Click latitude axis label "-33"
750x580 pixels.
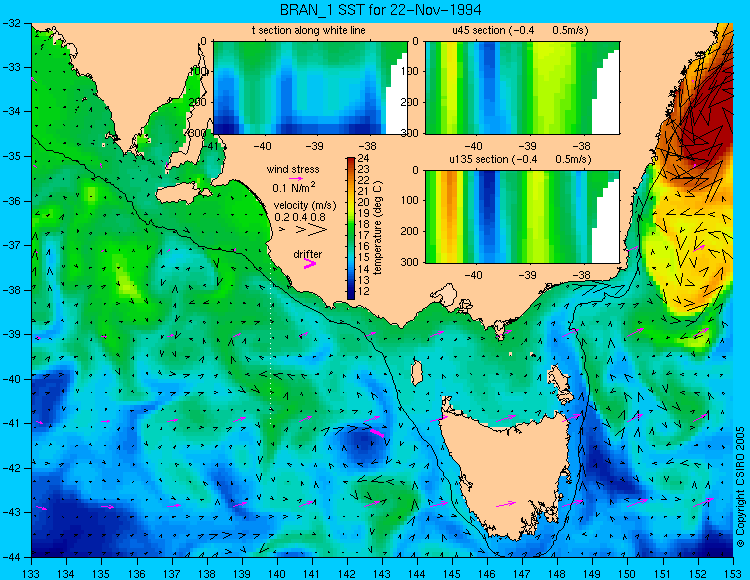(x=11, y=67)
